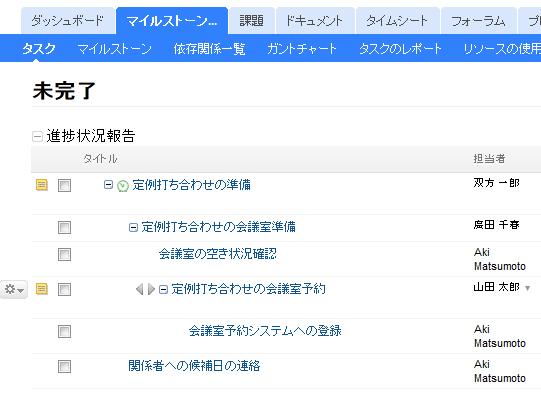Outdent task with left arrow icon
This screenshot has height=393, width=541.
coord(139,289)
